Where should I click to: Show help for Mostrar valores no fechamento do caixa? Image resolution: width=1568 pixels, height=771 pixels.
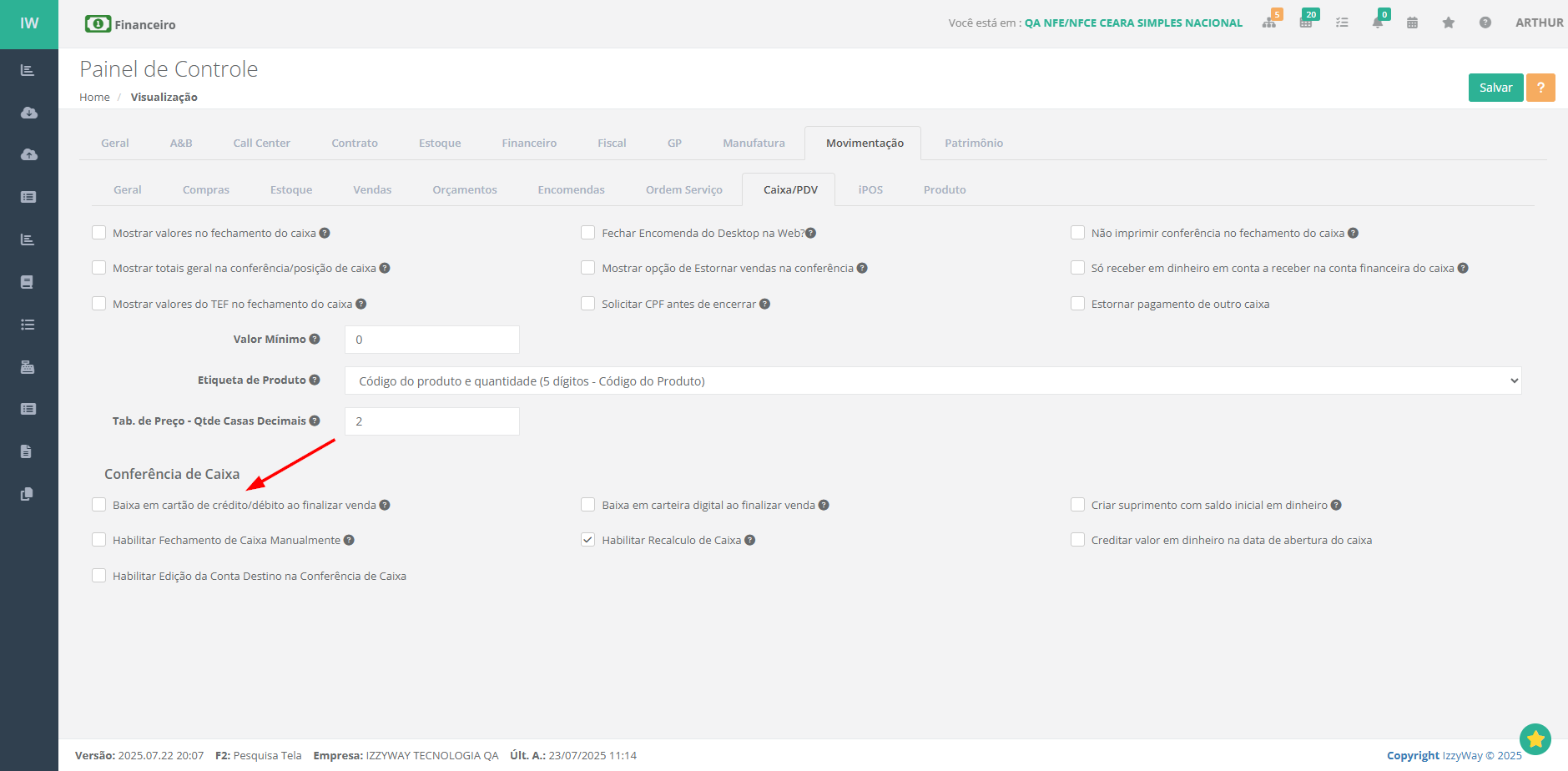325,233
